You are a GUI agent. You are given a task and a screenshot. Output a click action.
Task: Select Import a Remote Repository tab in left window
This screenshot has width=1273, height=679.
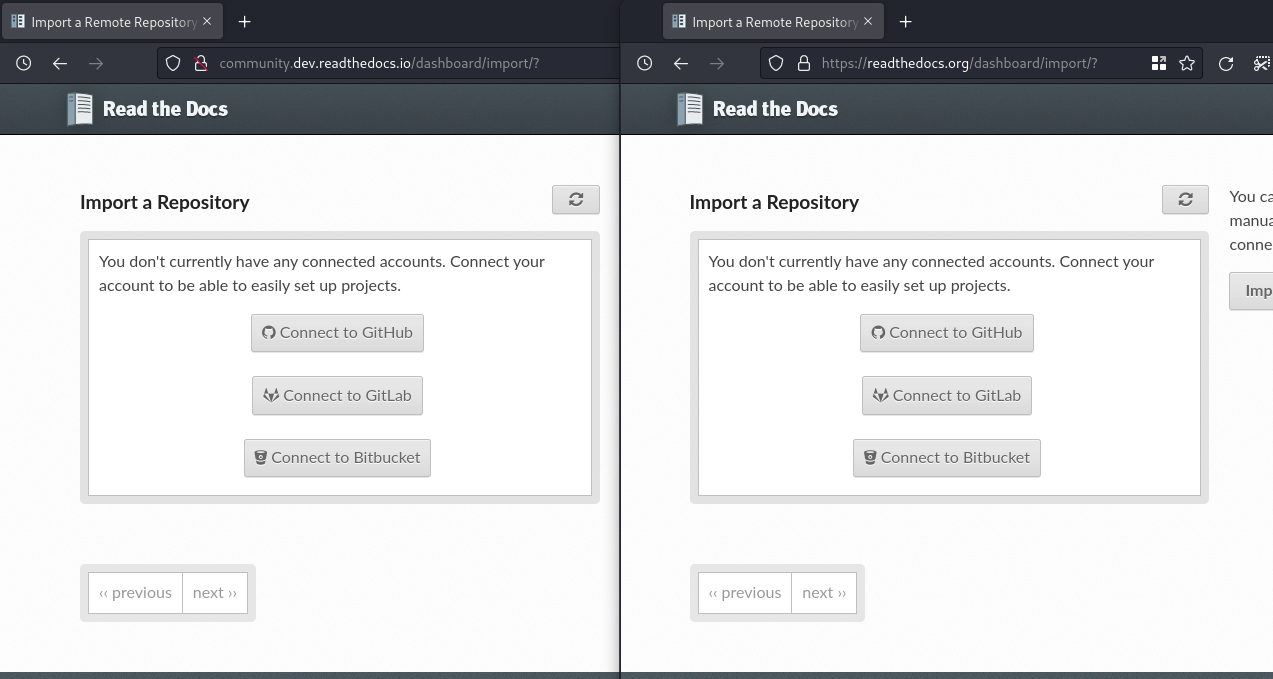(x=112, y=21)
